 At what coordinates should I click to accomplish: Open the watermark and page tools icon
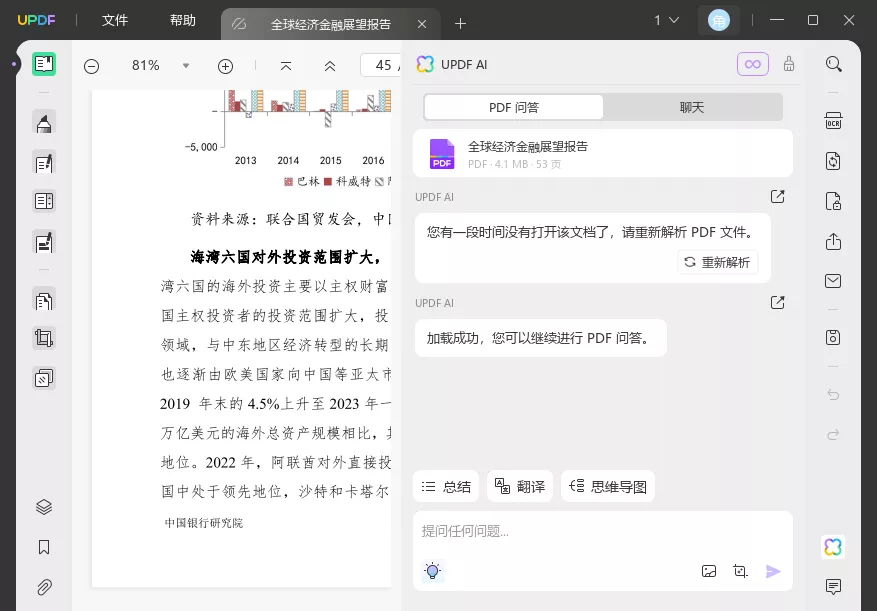point(44,378)
